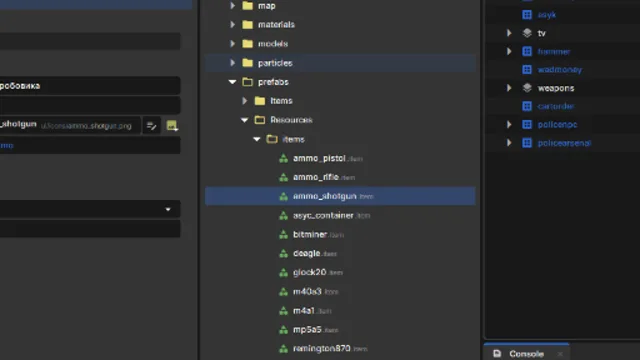Select ammo_pistol.item file
The image size is (640, 360).
click(x=328, y=158)
